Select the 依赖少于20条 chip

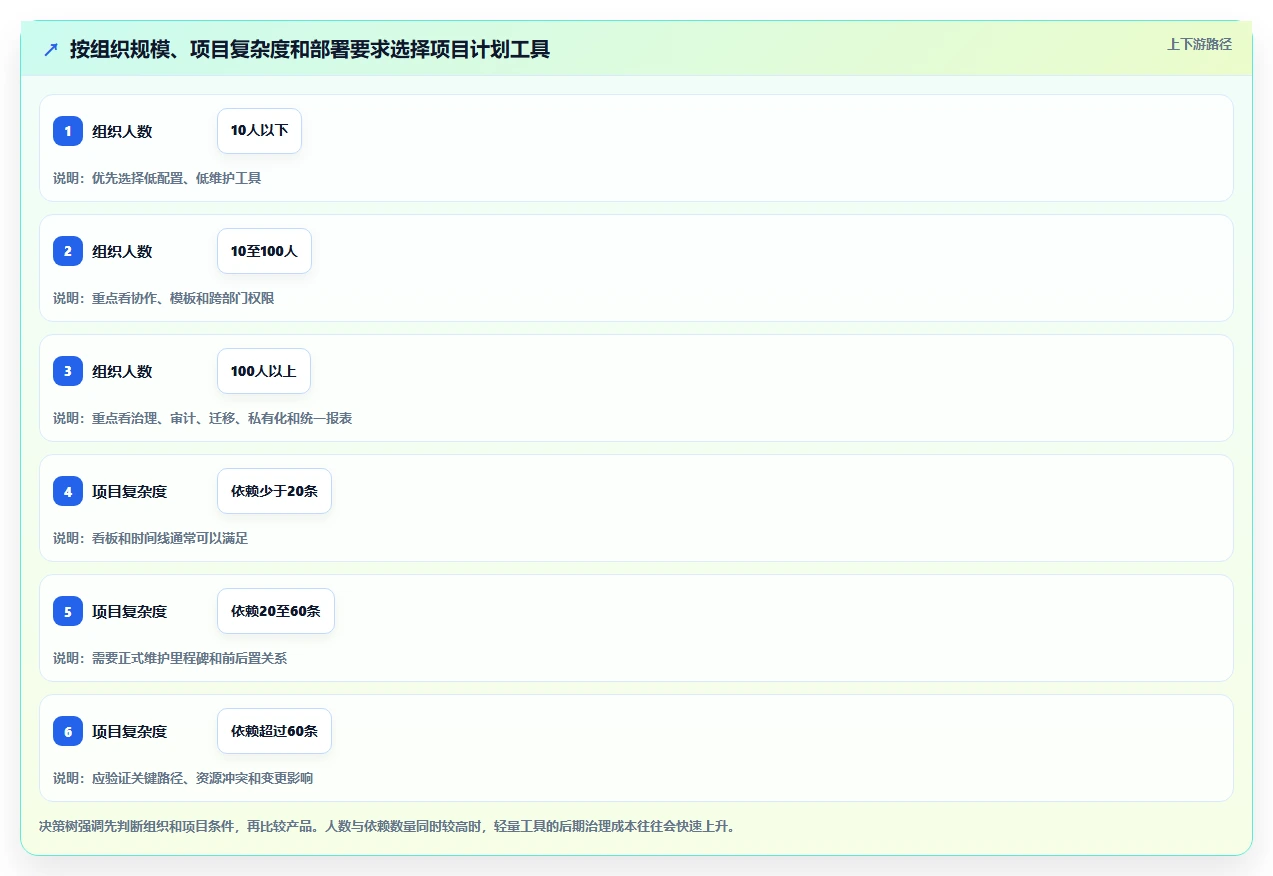pos(274,491)
